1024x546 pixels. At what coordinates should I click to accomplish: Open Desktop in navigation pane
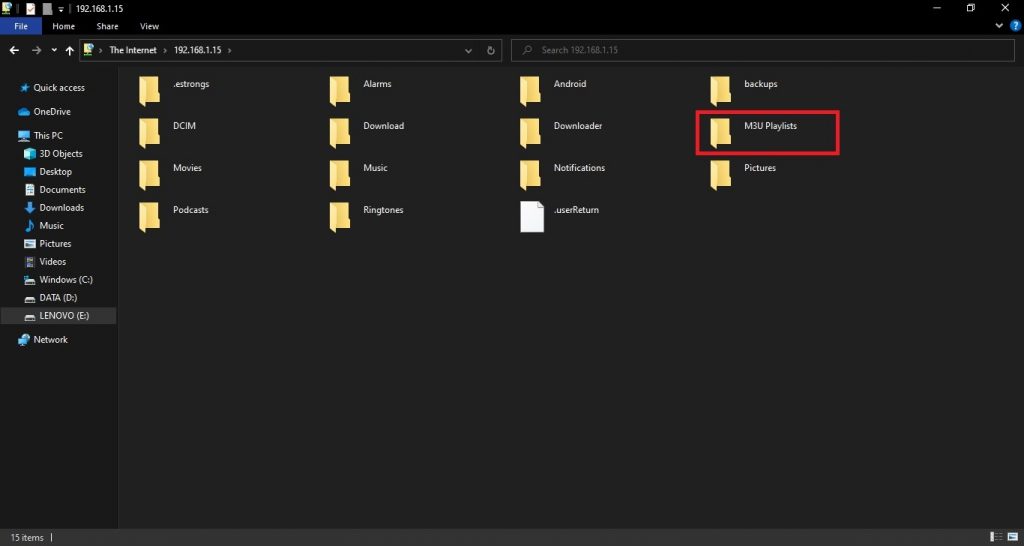pyautogui.click(x=56, y=172)
